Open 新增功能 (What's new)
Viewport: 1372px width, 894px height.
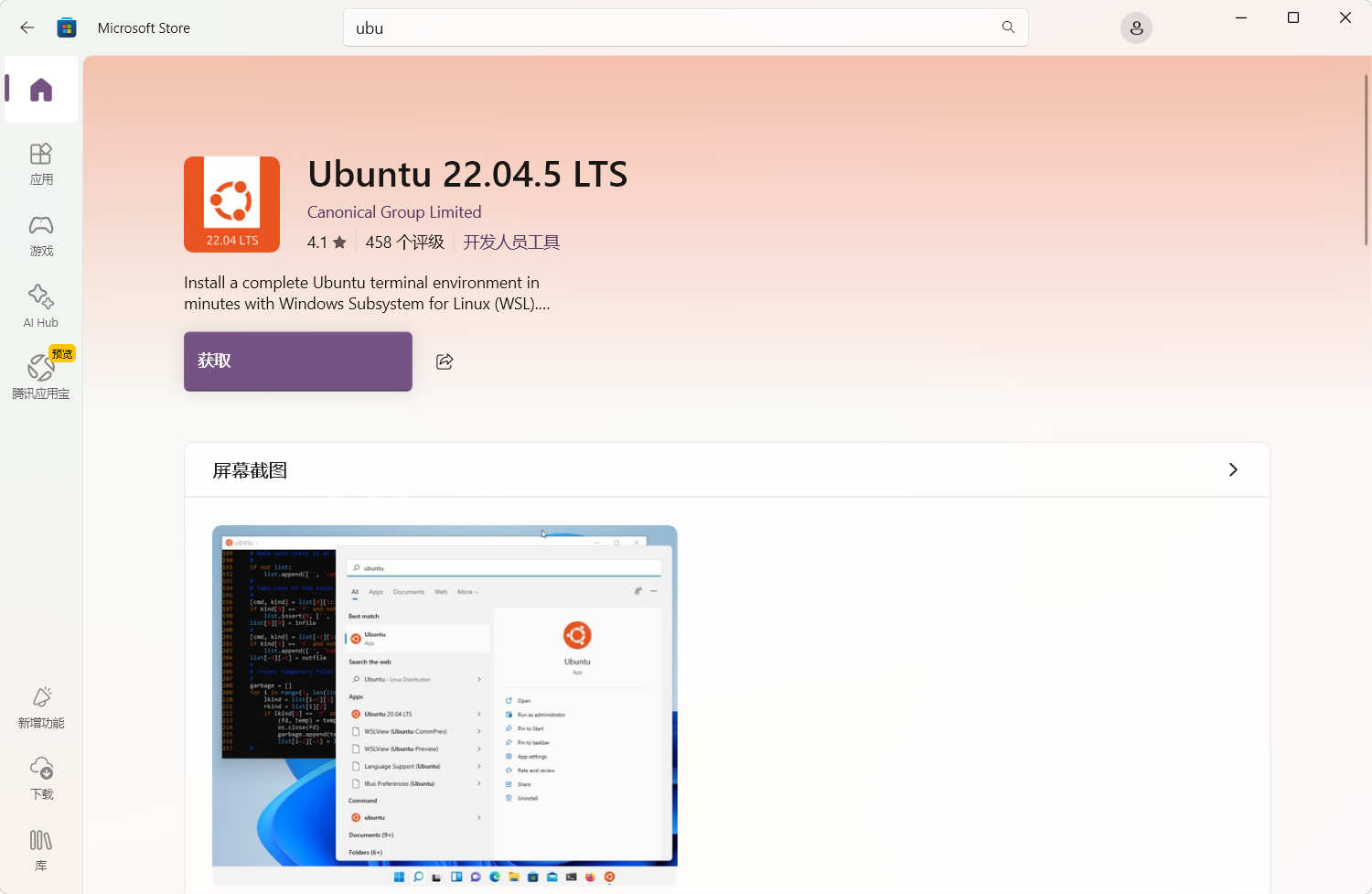[x=41, y=707]
